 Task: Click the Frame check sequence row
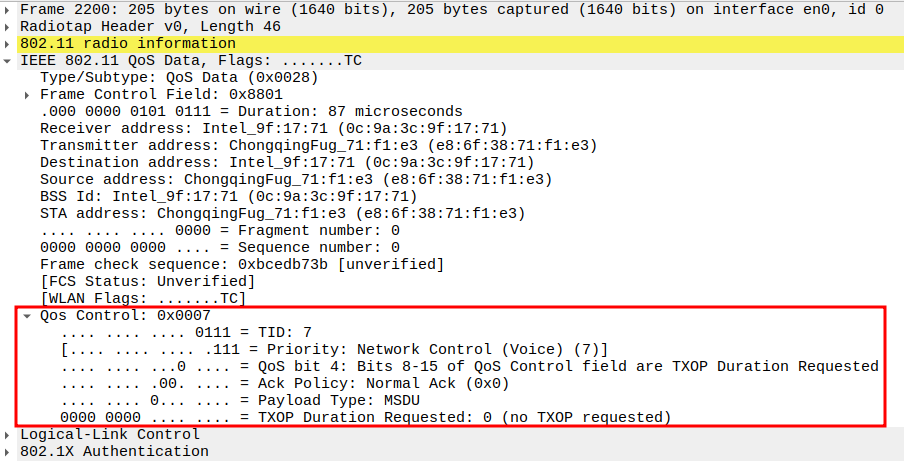click(241, 264)
